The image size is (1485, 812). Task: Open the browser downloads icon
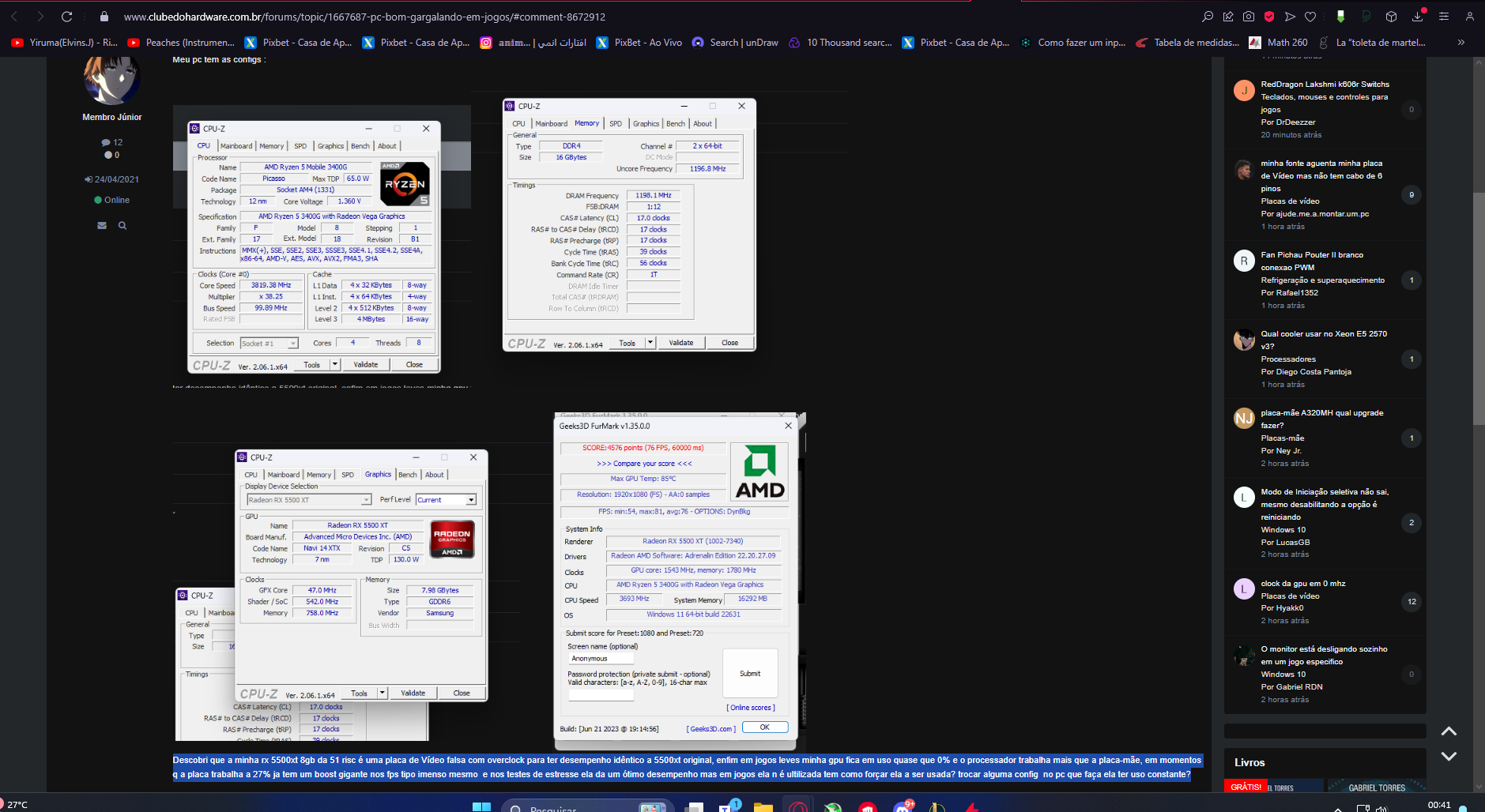[1418, 17]
